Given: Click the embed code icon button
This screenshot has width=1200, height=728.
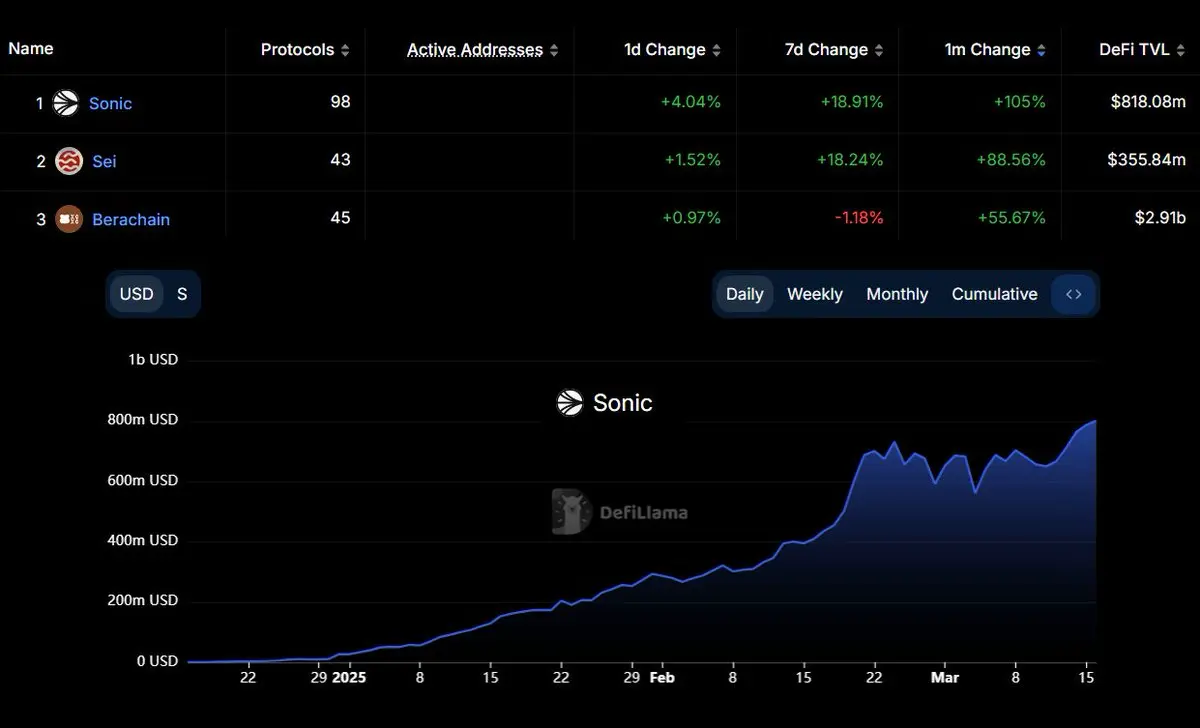Looking at the screenshot, I should pos(1074,294).
